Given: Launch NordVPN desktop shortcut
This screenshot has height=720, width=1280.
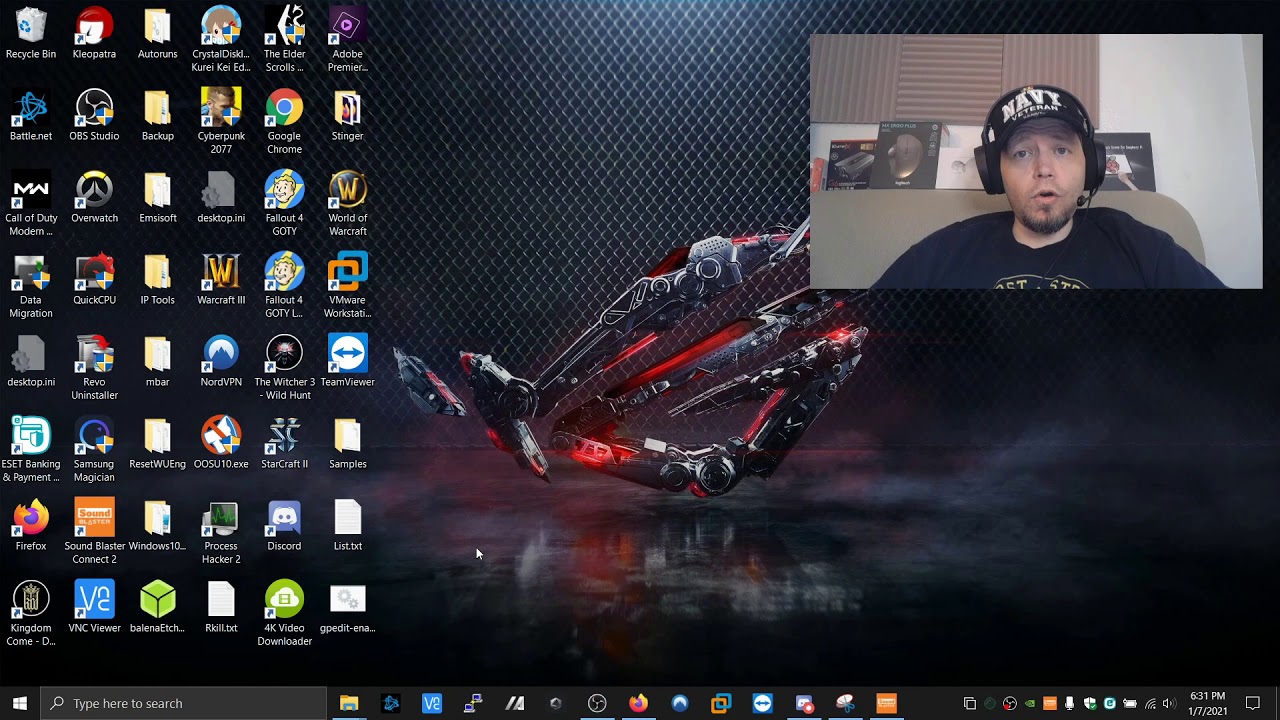Looking at the screenshot, I should click(221, 362).
